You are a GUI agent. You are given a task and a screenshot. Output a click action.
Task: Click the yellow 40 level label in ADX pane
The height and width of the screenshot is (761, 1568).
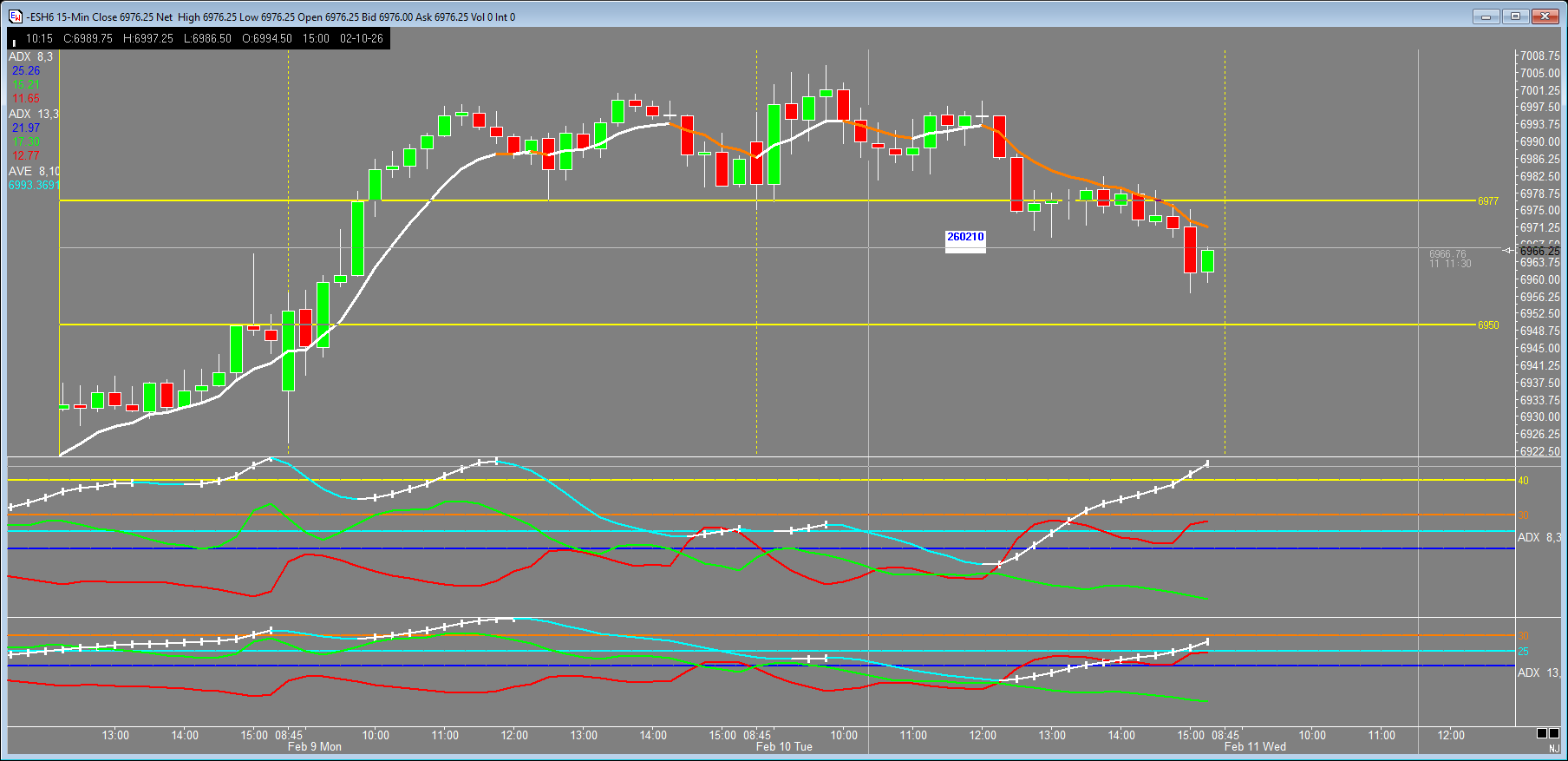(1523, 481)
